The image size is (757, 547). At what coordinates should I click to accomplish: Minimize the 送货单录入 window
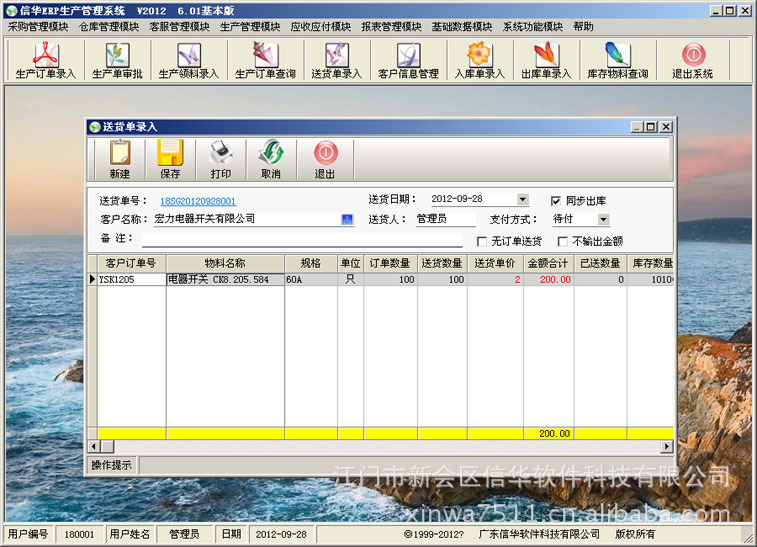(x=637, y=127)
